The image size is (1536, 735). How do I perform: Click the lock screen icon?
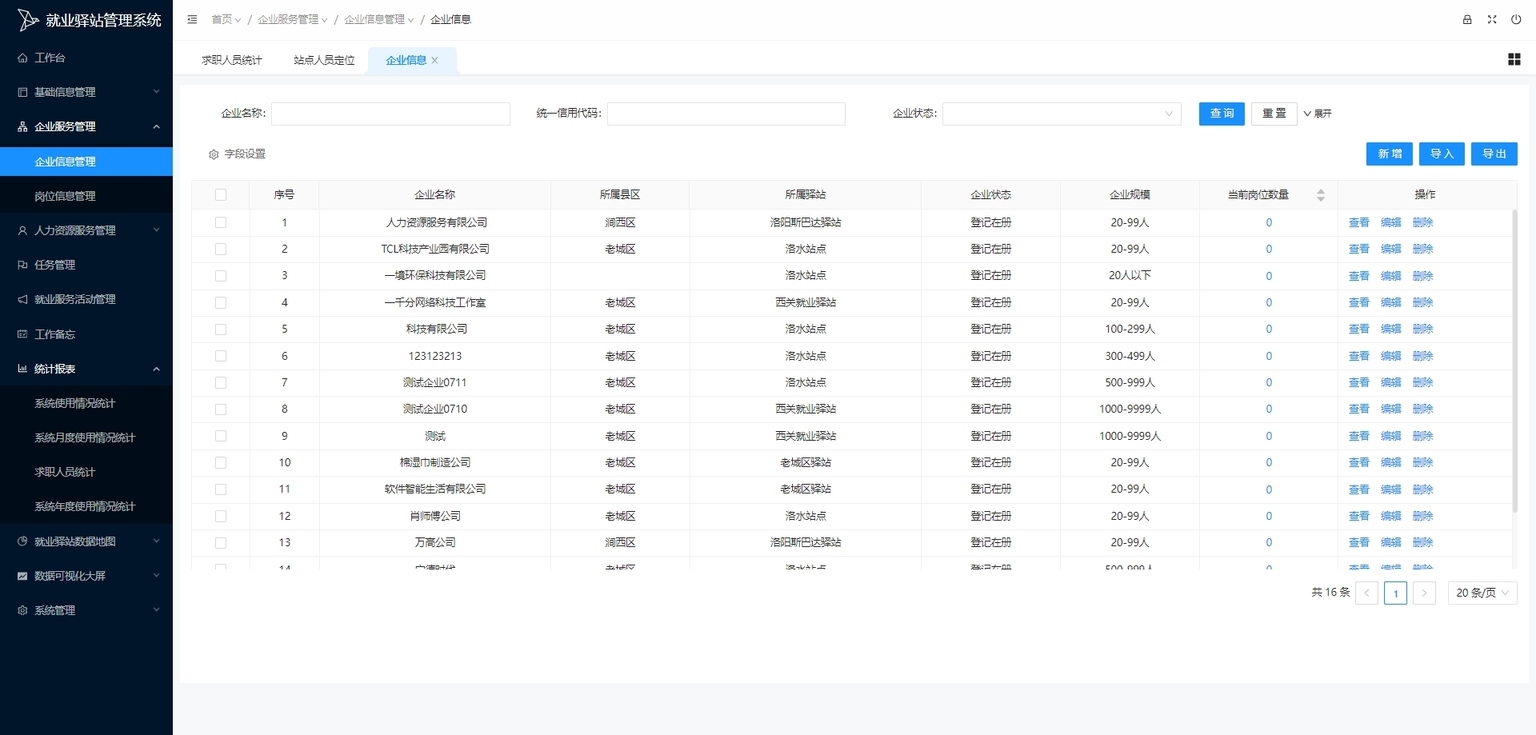point(1467,19)
